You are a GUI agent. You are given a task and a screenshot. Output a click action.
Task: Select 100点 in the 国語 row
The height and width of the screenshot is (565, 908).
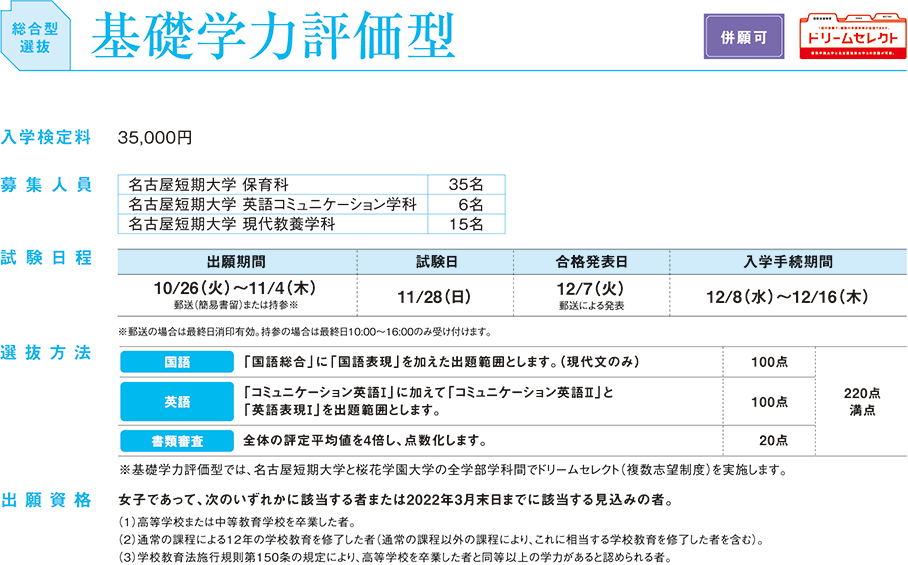(769, 362)
